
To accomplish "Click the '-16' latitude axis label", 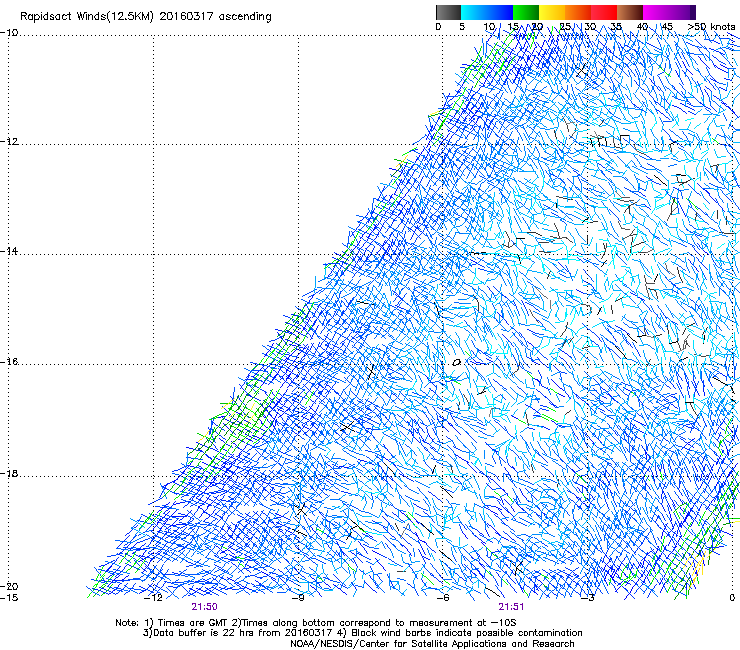I will point(9,362).
